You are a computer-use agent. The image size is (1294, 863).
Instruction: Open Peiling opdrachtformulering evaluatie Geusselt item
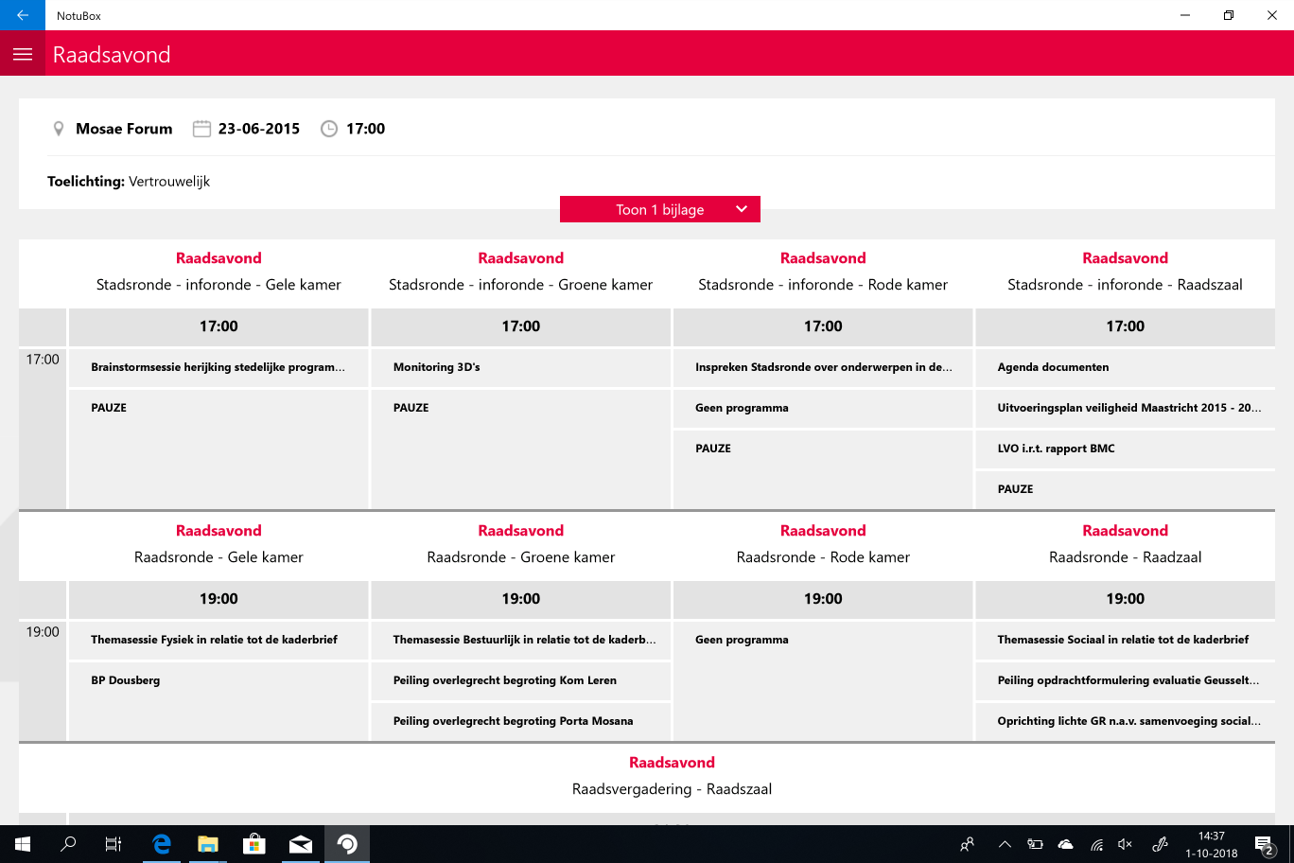click(x=1125, y=680)
